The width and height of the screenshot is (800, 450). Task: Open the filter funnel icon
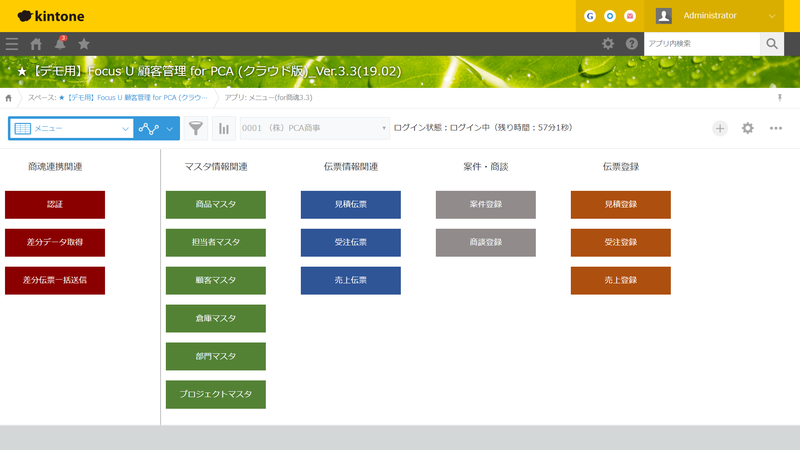(195, 128)
